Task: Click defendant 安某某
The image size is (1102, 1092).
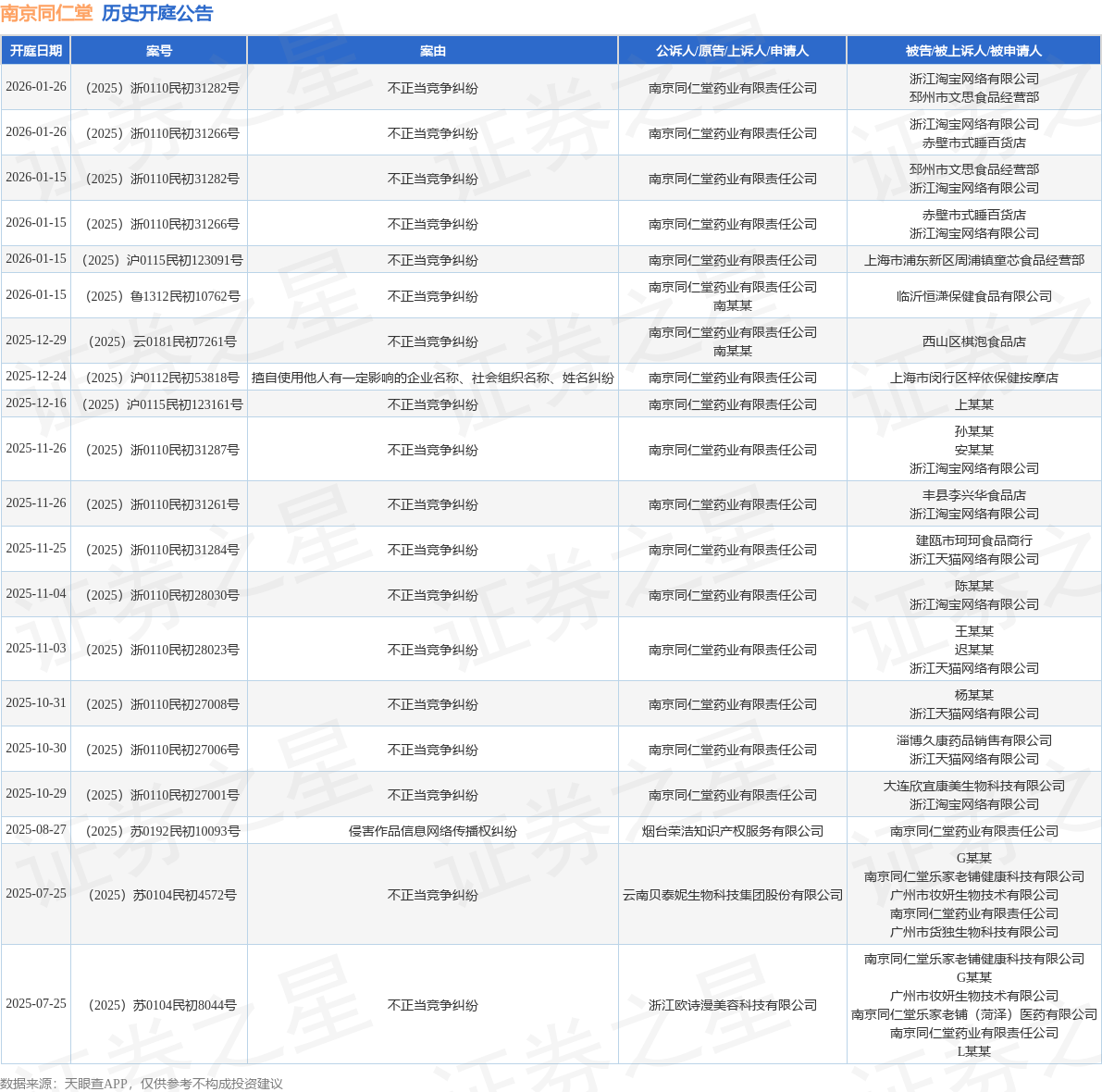Action: tap(974, 450)
